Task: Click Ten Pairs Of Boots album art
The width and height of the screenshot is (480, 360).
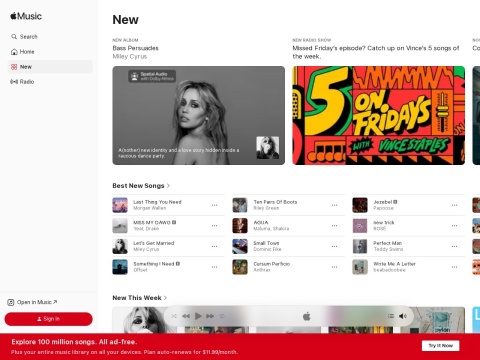Action: coord(240,205)
